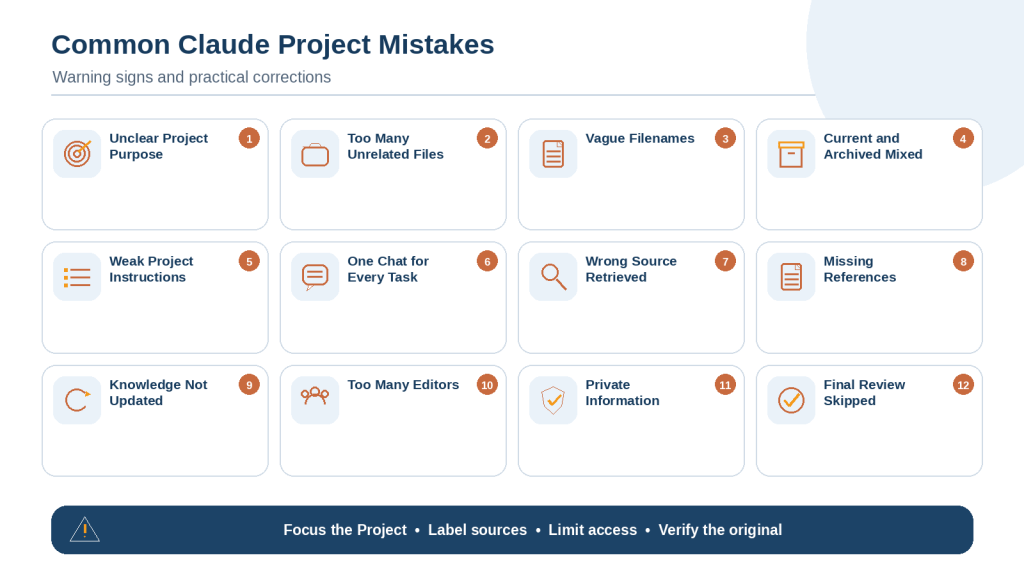Click the Common Claude Project Mistakes heading
Screen dimensions: 1024x576
click(273, 44)
